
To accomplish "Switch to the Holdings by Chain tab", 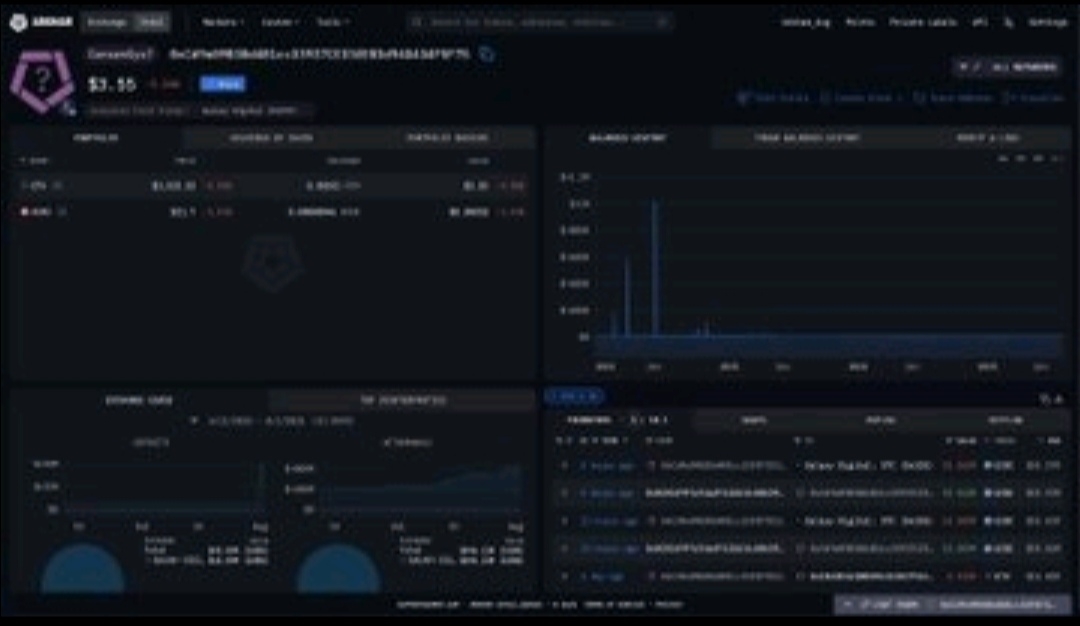I will point(271,138).
